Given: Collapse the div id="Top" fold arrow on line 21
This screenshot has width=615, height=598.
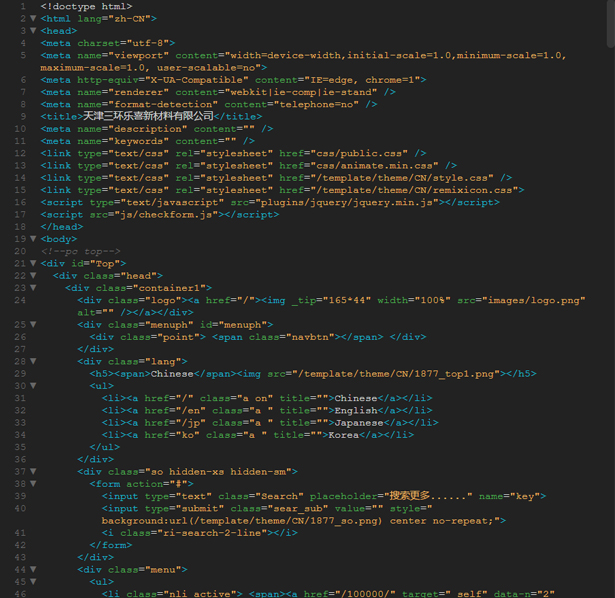Looking at the screenshot, I should point(33,264).
